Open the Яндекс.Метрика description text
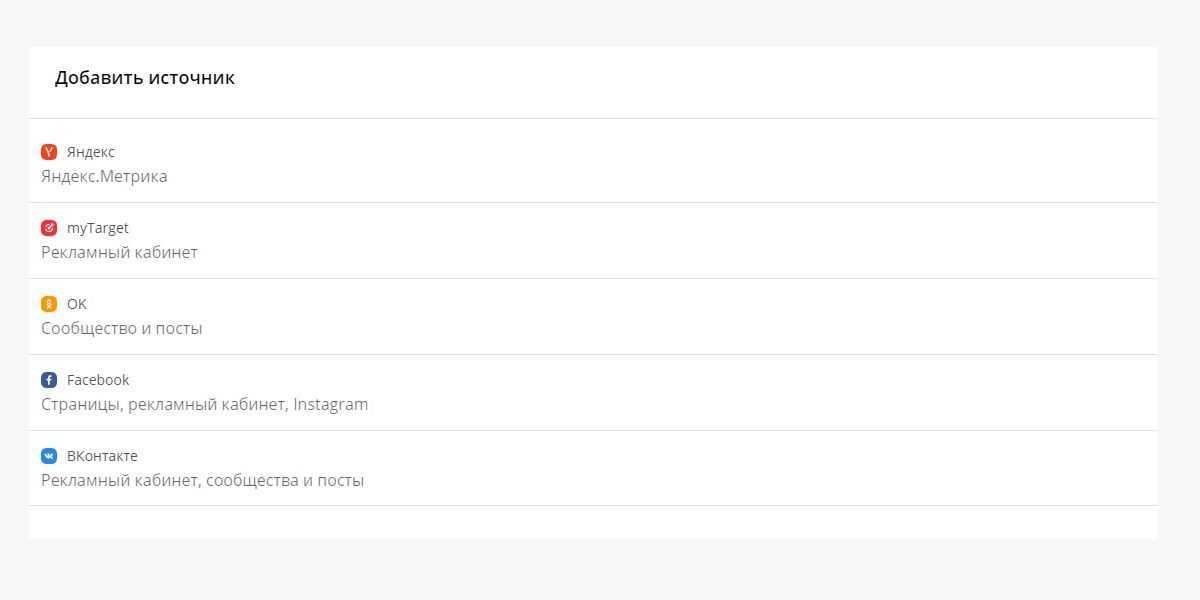 tap(104, 177)
